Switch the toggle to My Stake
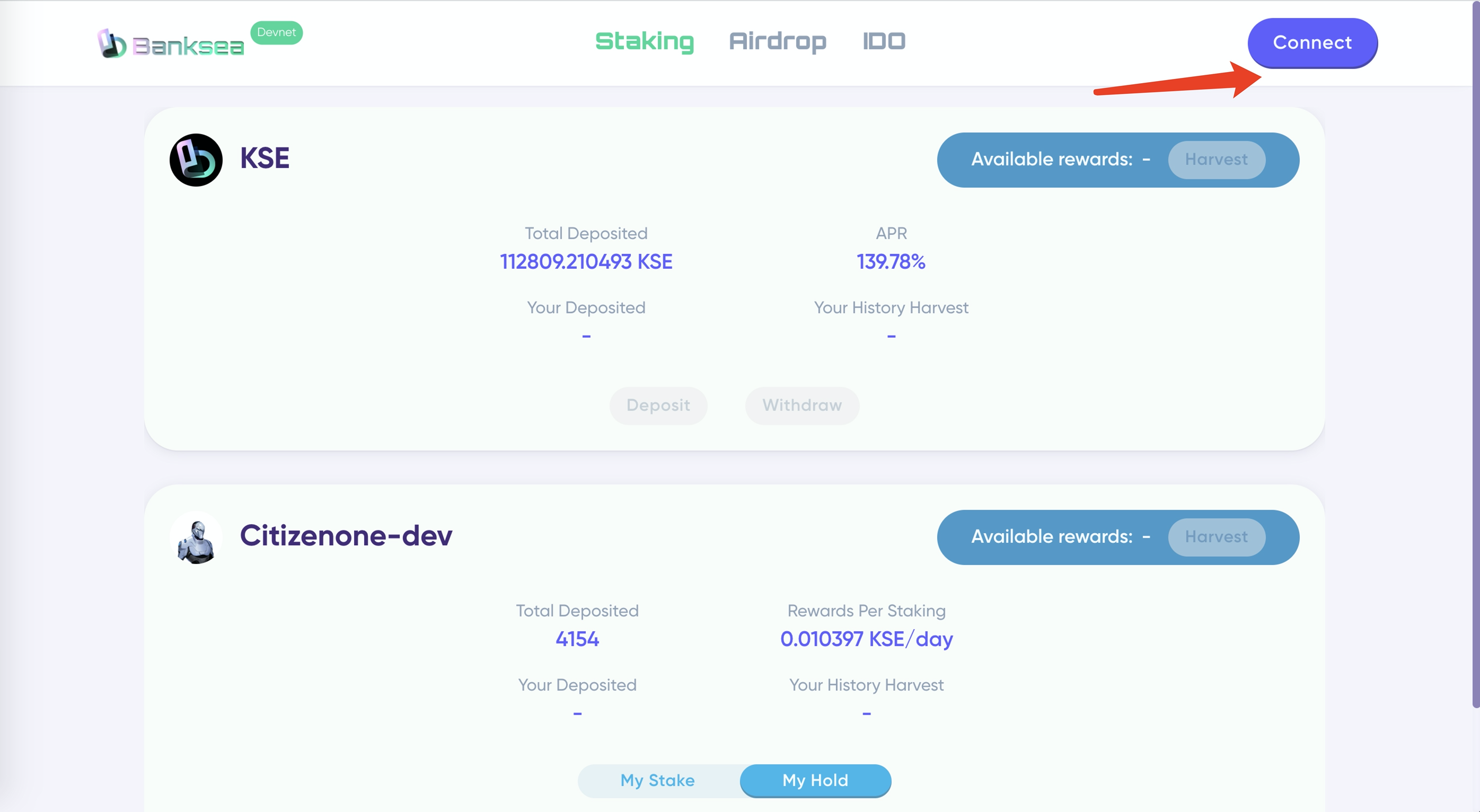Screen dimensions: 1480x812 click(657, 780)
